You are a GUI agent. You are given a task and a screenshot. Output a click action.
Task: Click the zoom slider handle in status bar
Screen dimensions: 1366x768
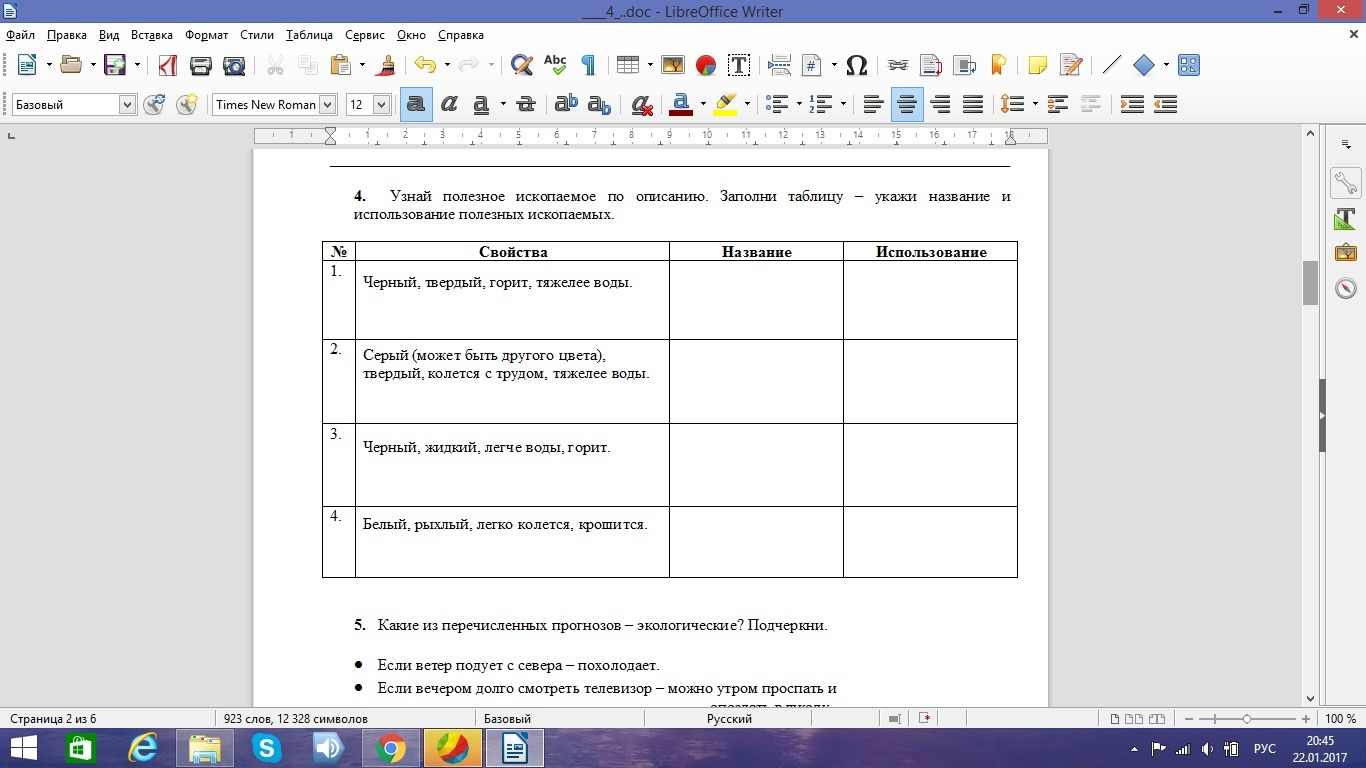tap(1246, 718)
